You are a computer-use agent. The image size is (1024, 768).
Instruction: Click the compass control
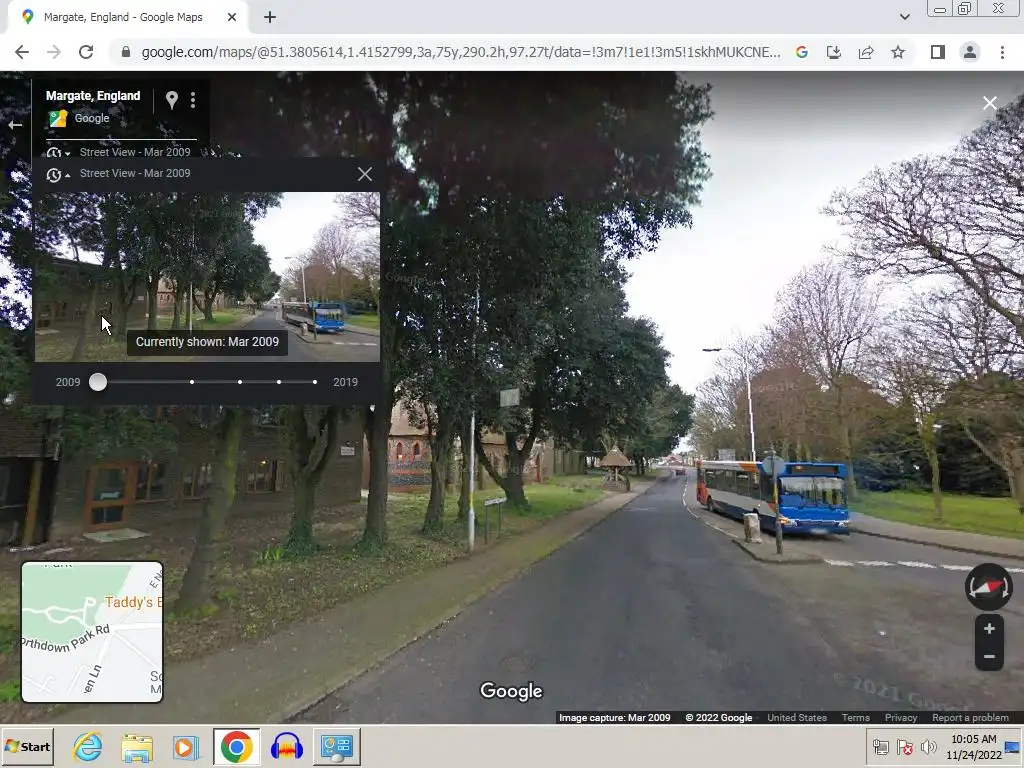pyautogui.click(x=989, y=587)
